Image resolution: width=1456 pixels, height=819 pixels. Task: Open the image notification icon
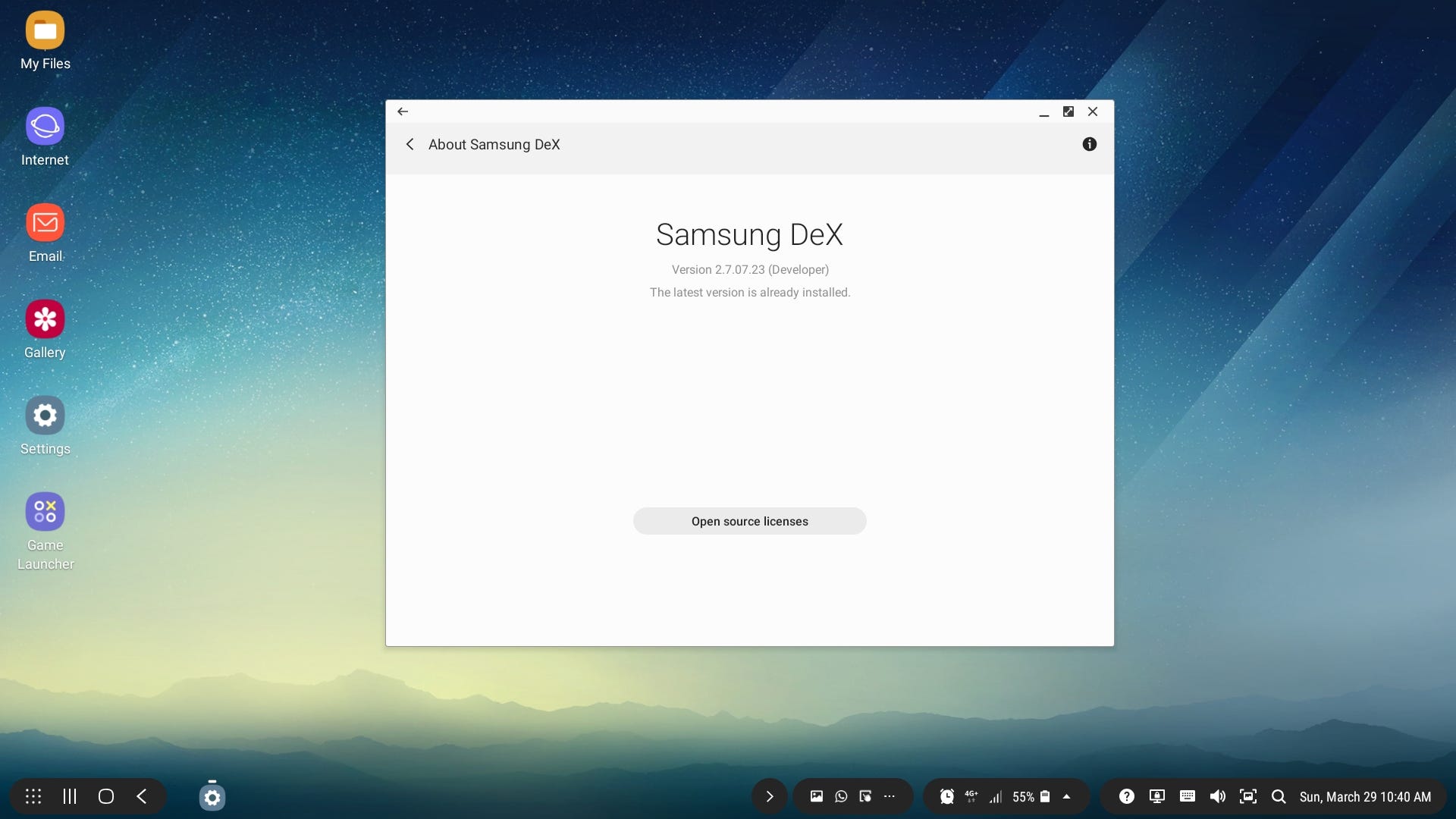click(x=817, y=796)
